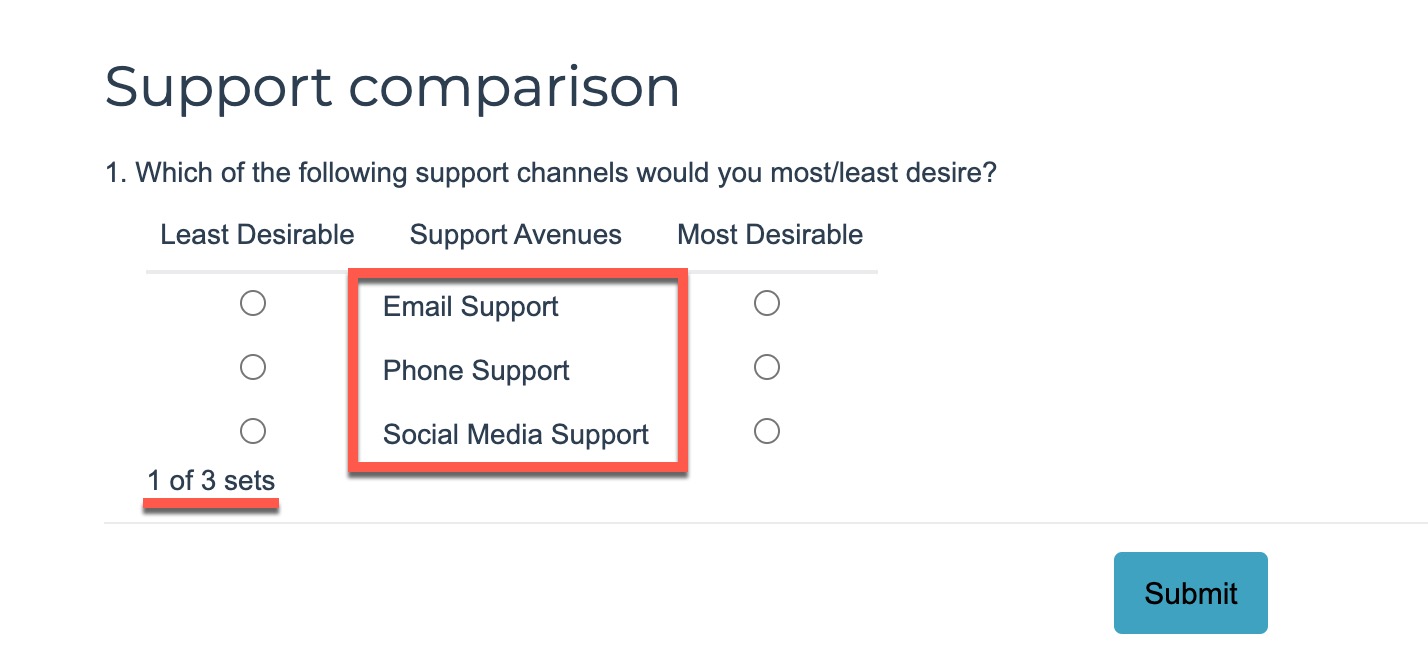This screenshot has width=1428, height=662.
Task: Click the Email Support row label
Action: coord(470,307)
